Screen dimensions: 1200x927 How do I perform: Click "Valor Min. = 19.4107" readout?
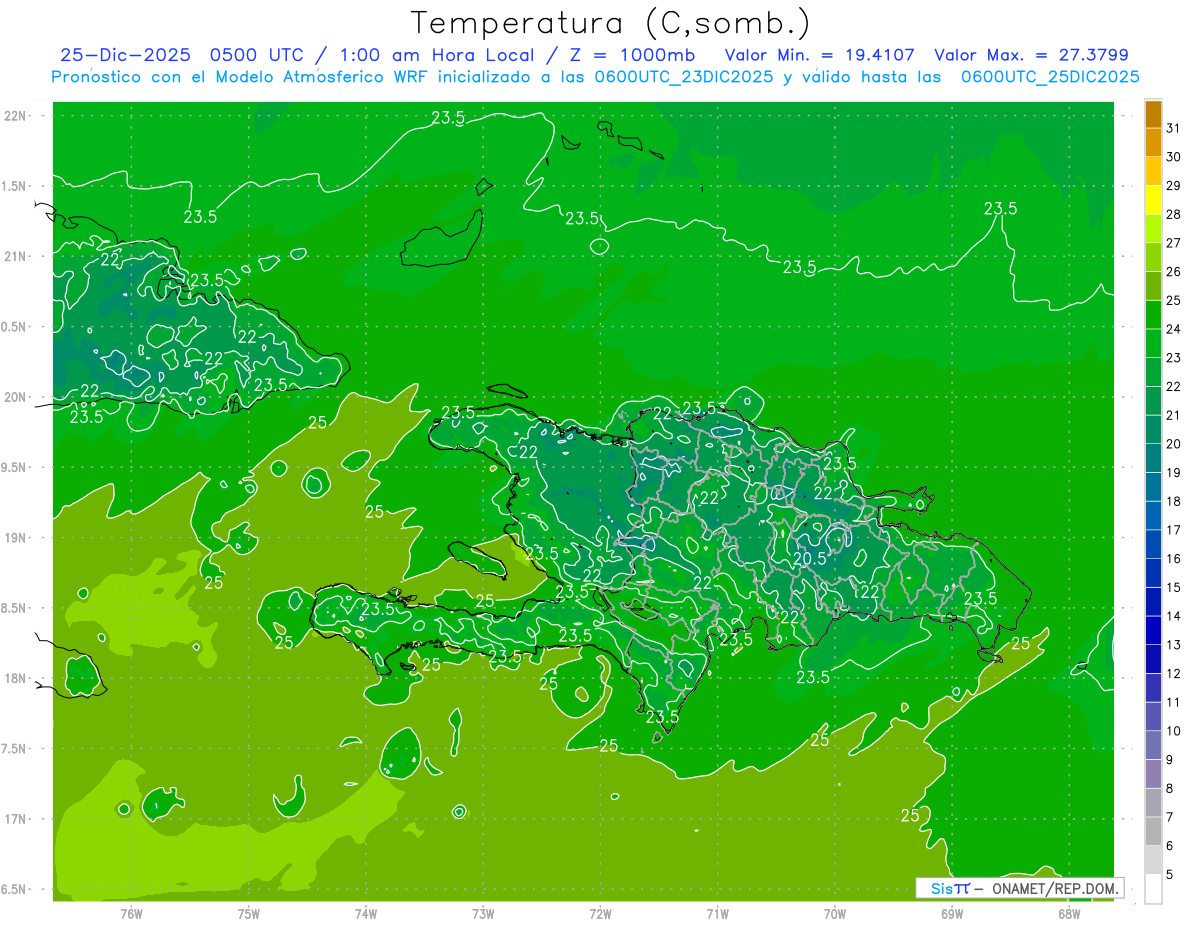pos(819,55)
